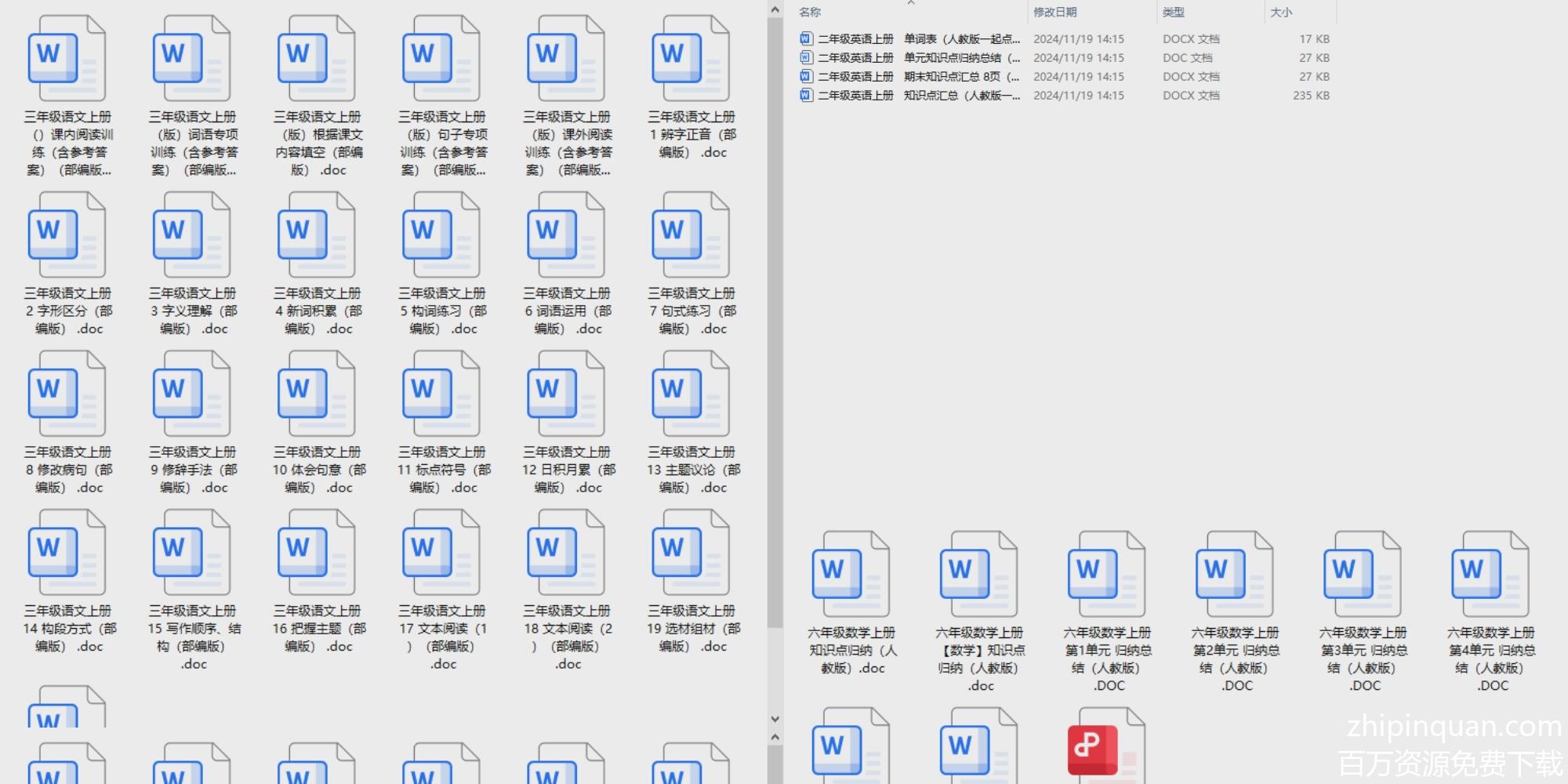Open the 19 选材组材 document icon
Screen dimensions: 1568x784
(691, 554)
